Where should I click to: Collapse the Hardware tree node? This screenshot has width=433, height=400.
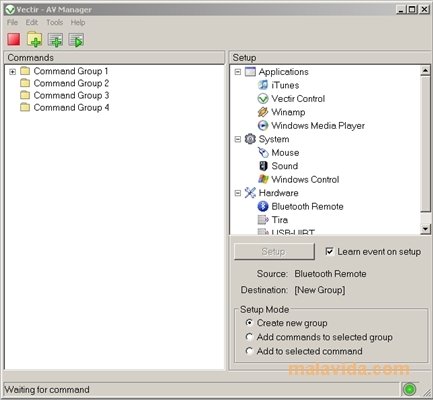pyautogui.click(x=238, y=193)
